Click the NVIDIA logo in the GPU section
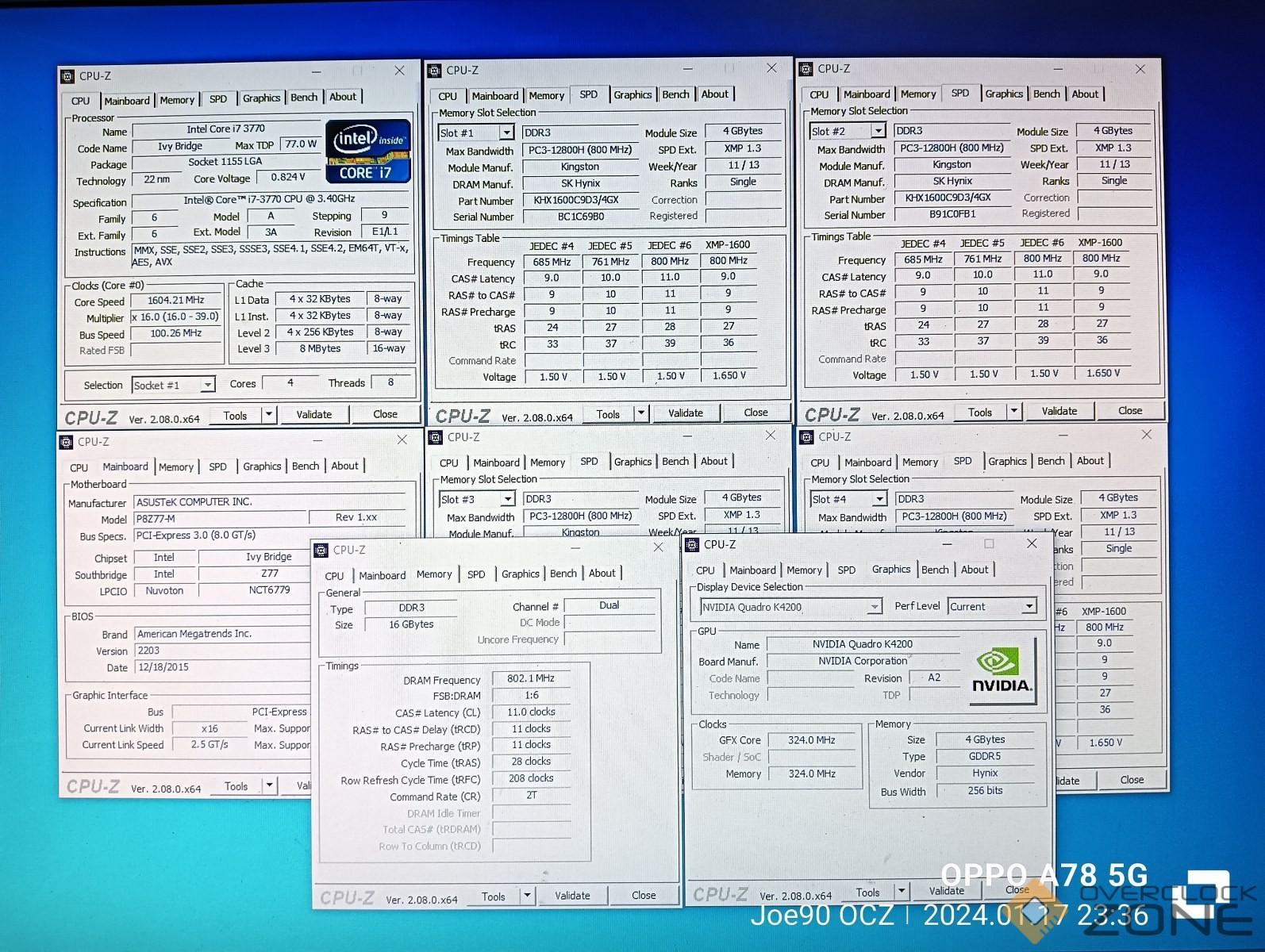This screenshot has width=1265, height=952. pyautogui.click(x=1002, y=670)
